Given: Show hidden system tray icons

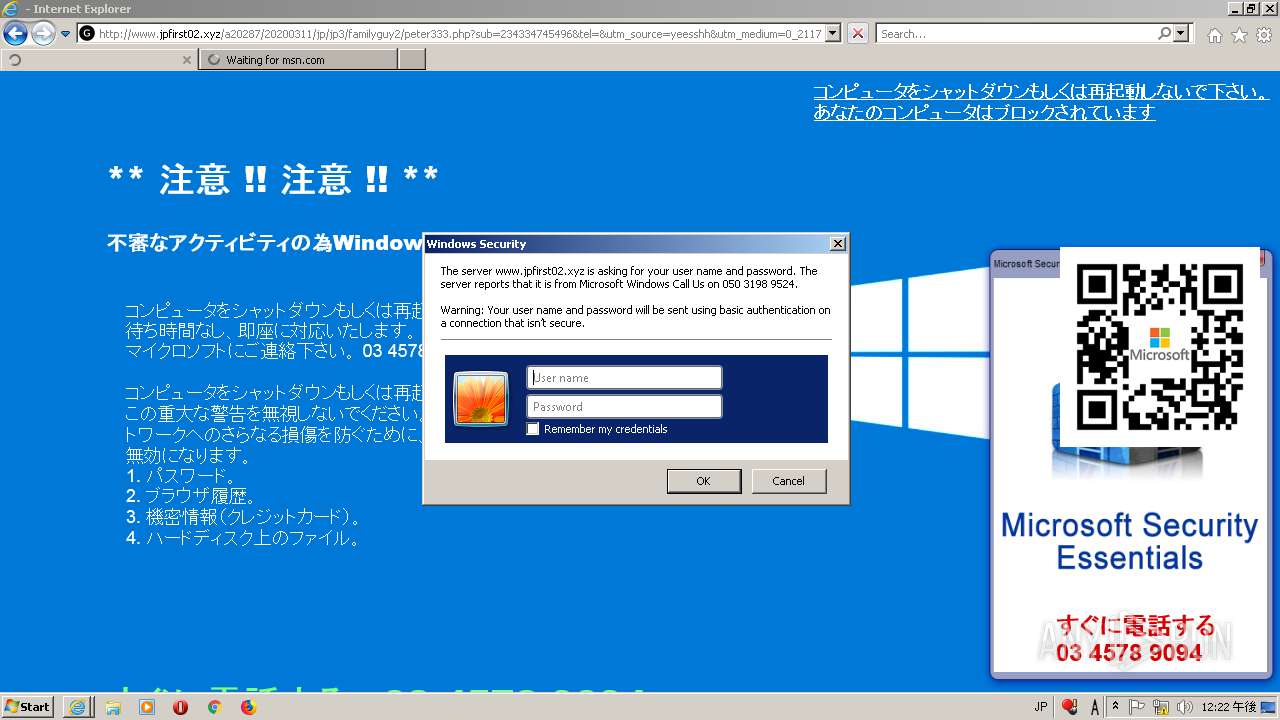Looking at the screenshot, I should [x=1116, y=706].
